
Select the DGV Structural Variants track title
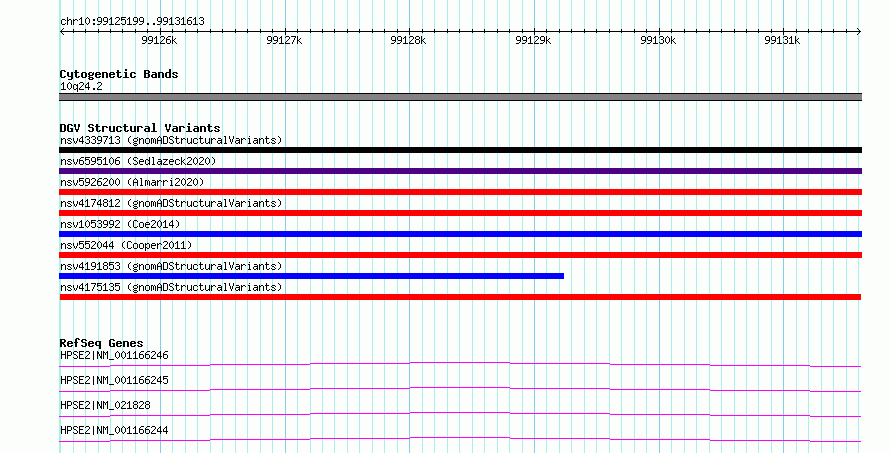pyautogui.click(x=140, y=128)
